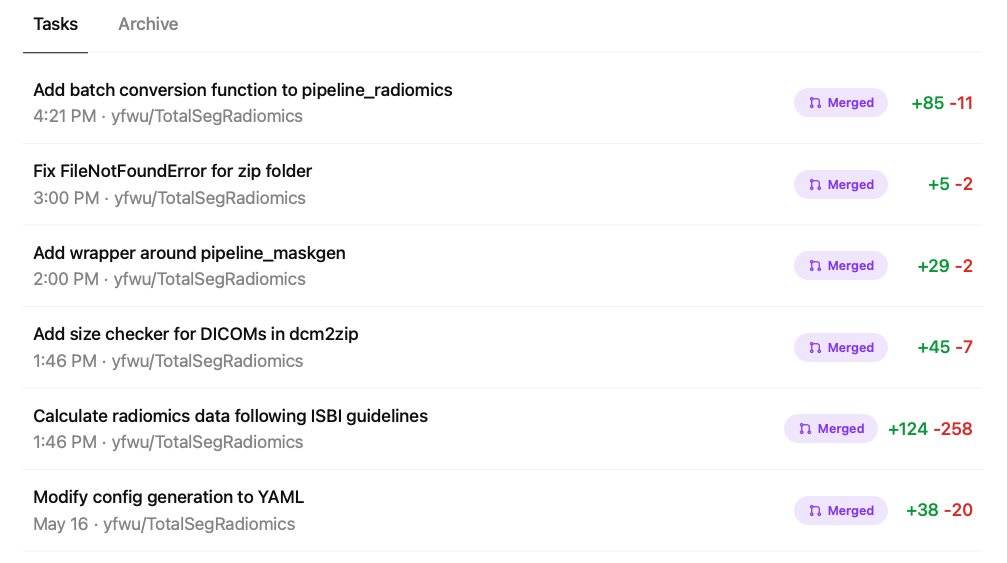Click the May 16 repository subtitle

[164, 524]
